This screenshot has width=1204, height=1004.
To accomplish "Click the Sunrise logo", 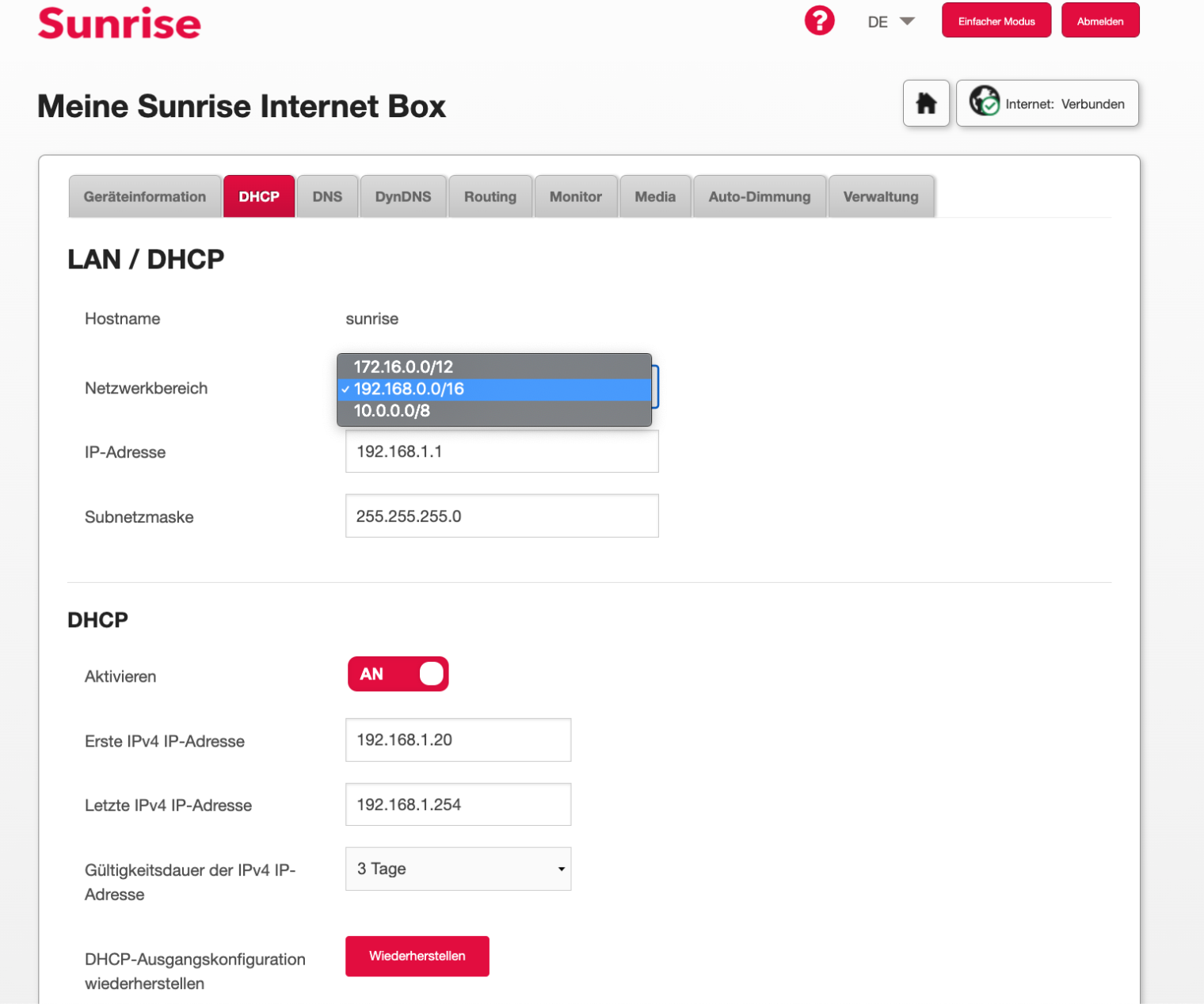I will pyautogui.click(x=120, y=23).
